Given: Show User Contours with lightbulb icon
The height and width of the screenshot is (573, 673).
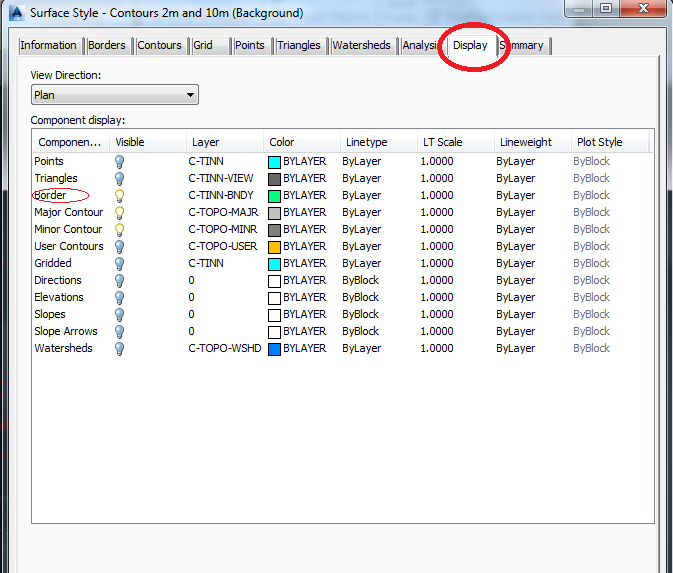Looking at the screenshot, I should (x=120, y=246).
